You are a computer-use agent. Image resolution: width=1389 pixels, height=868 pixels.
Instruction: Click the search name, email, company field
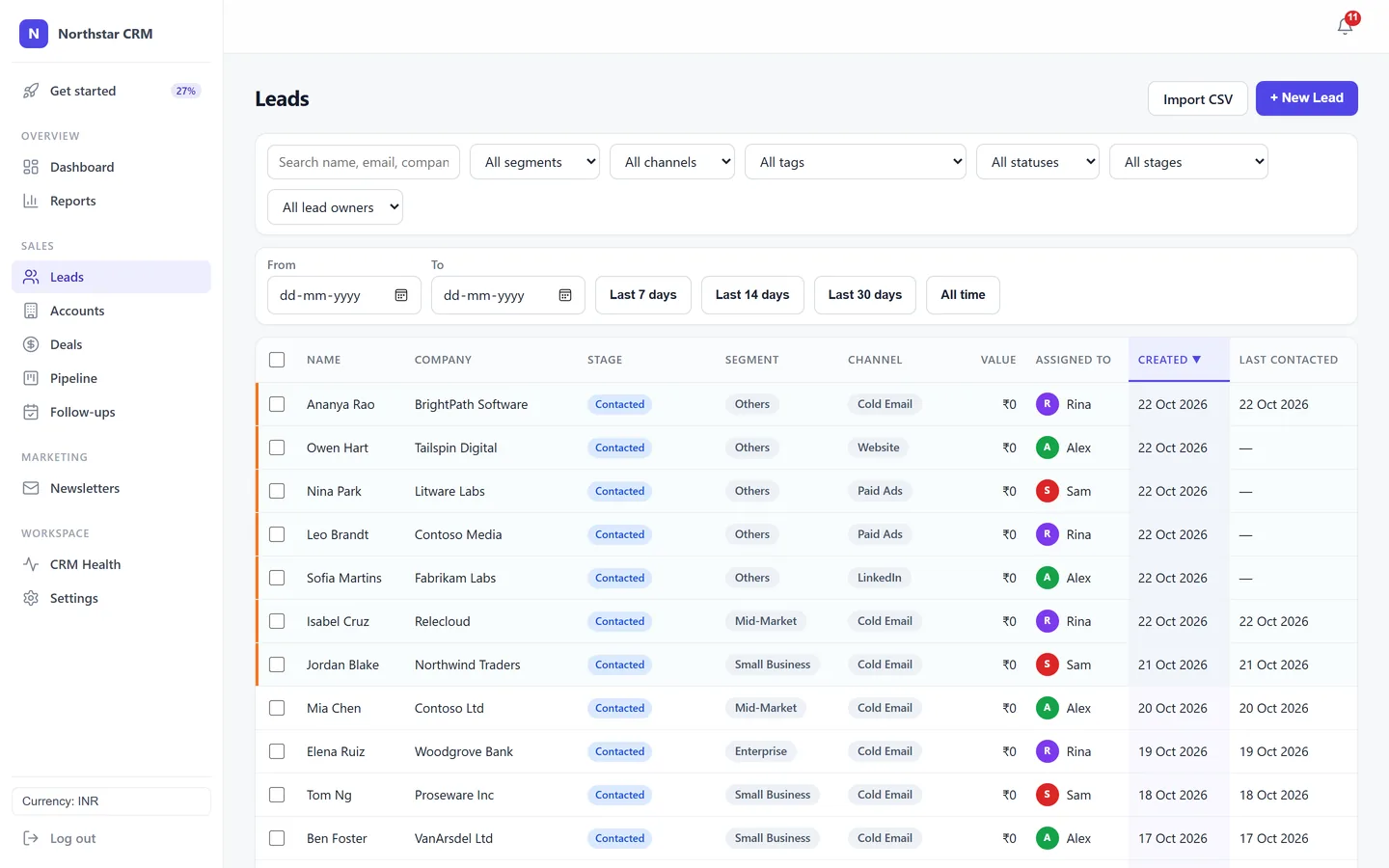(x=364, y=162)
